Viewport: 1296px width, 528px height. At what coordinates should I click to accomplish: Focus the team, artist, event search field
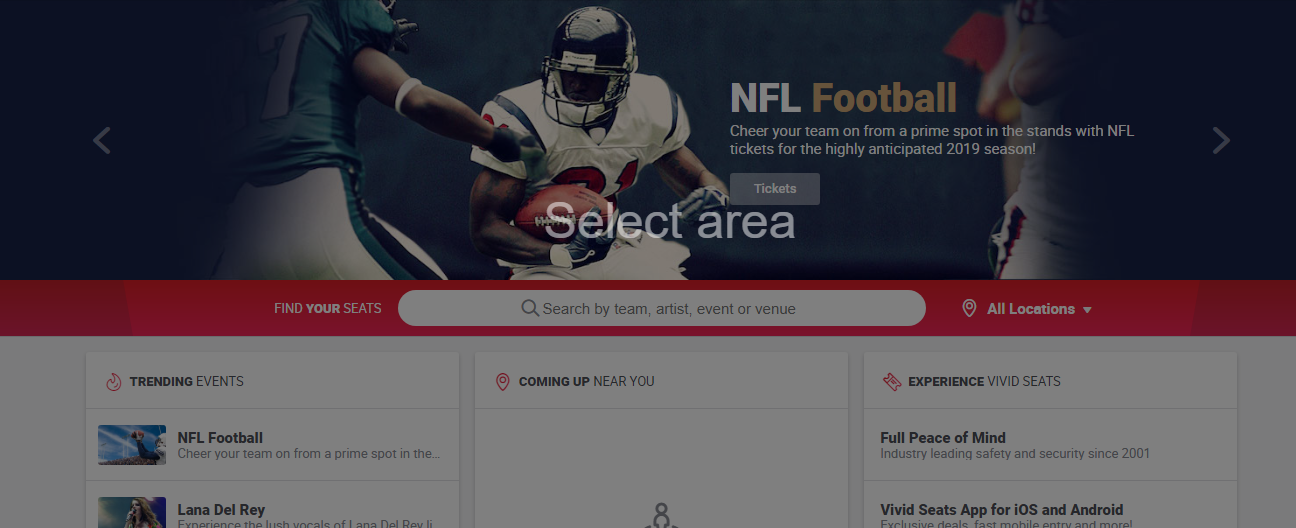click(x=662, y=308)
